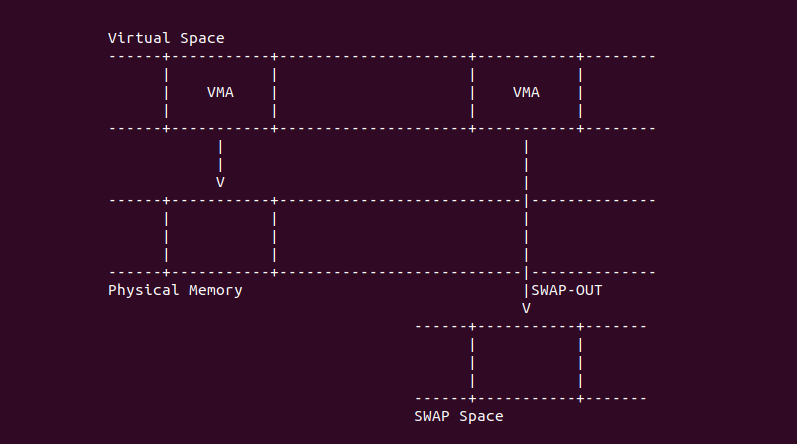The image size is (797, 444).
Task: Click the word 'Space' in 'SWAP Space'
Action: tap(481, 416)
